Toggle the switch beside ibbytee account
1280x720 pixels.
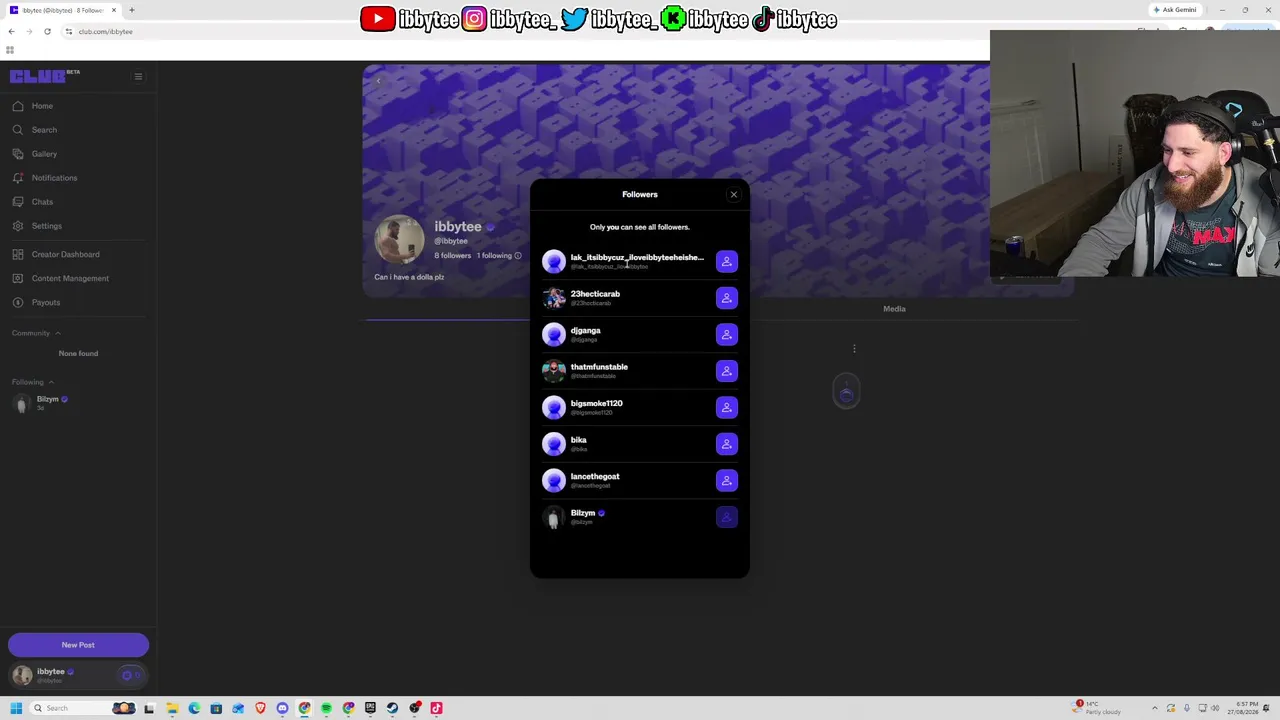point(131,675)
